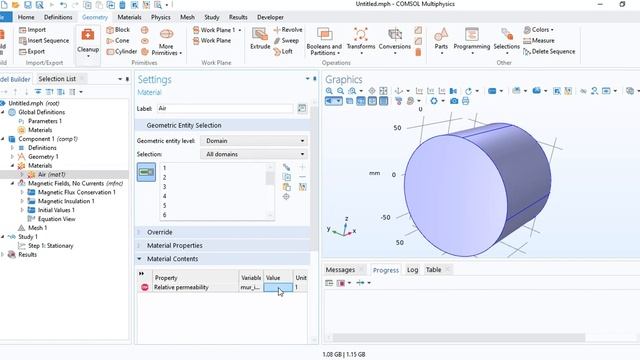Open the Cleanup tool
This screenshot has height=360, width=640.
[88, 42]
